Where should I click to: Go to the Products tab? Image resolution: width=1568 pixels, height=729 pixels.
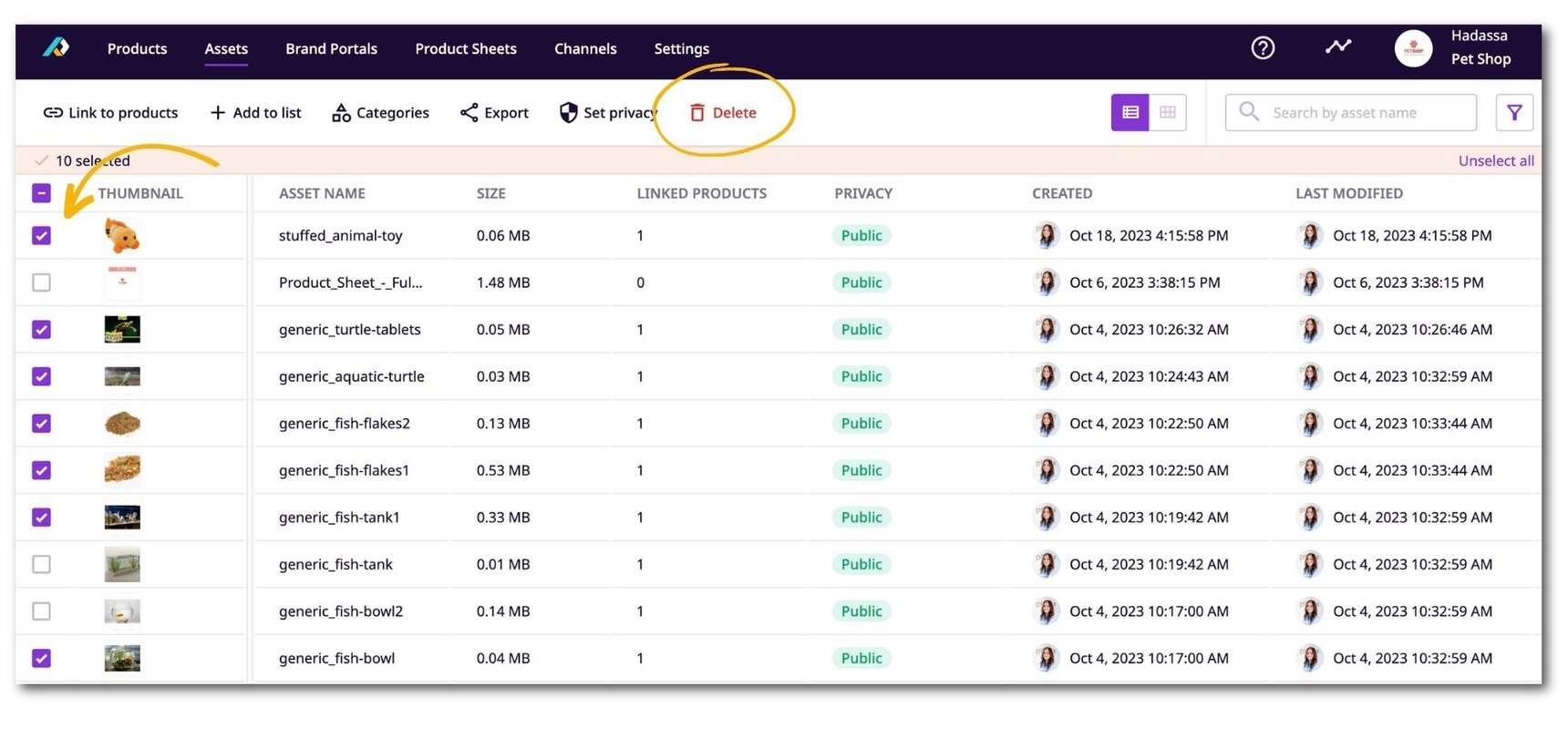click(137, 49)
